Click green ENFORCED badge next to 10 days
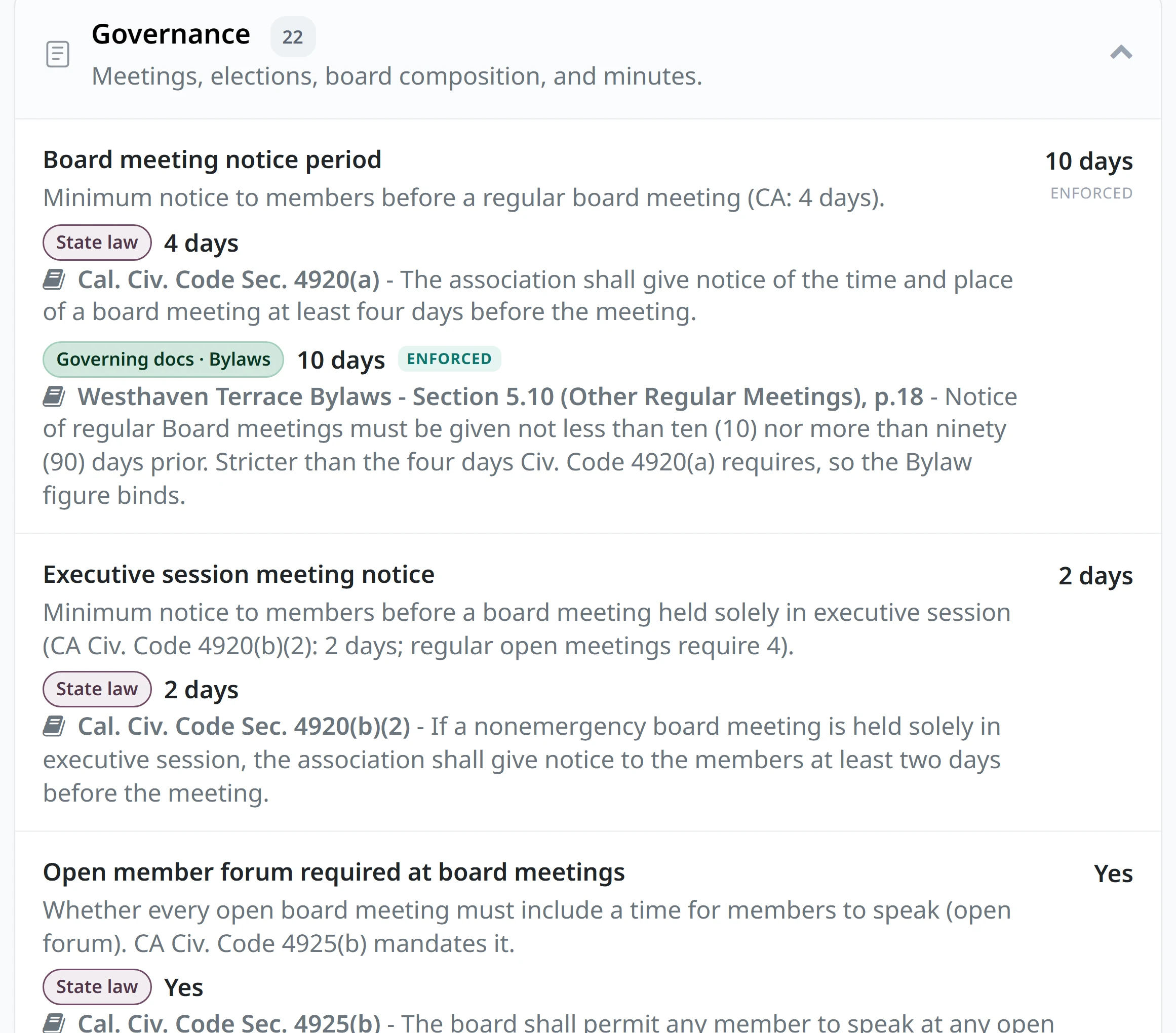1176x1033 pixels. pos(449,359)
